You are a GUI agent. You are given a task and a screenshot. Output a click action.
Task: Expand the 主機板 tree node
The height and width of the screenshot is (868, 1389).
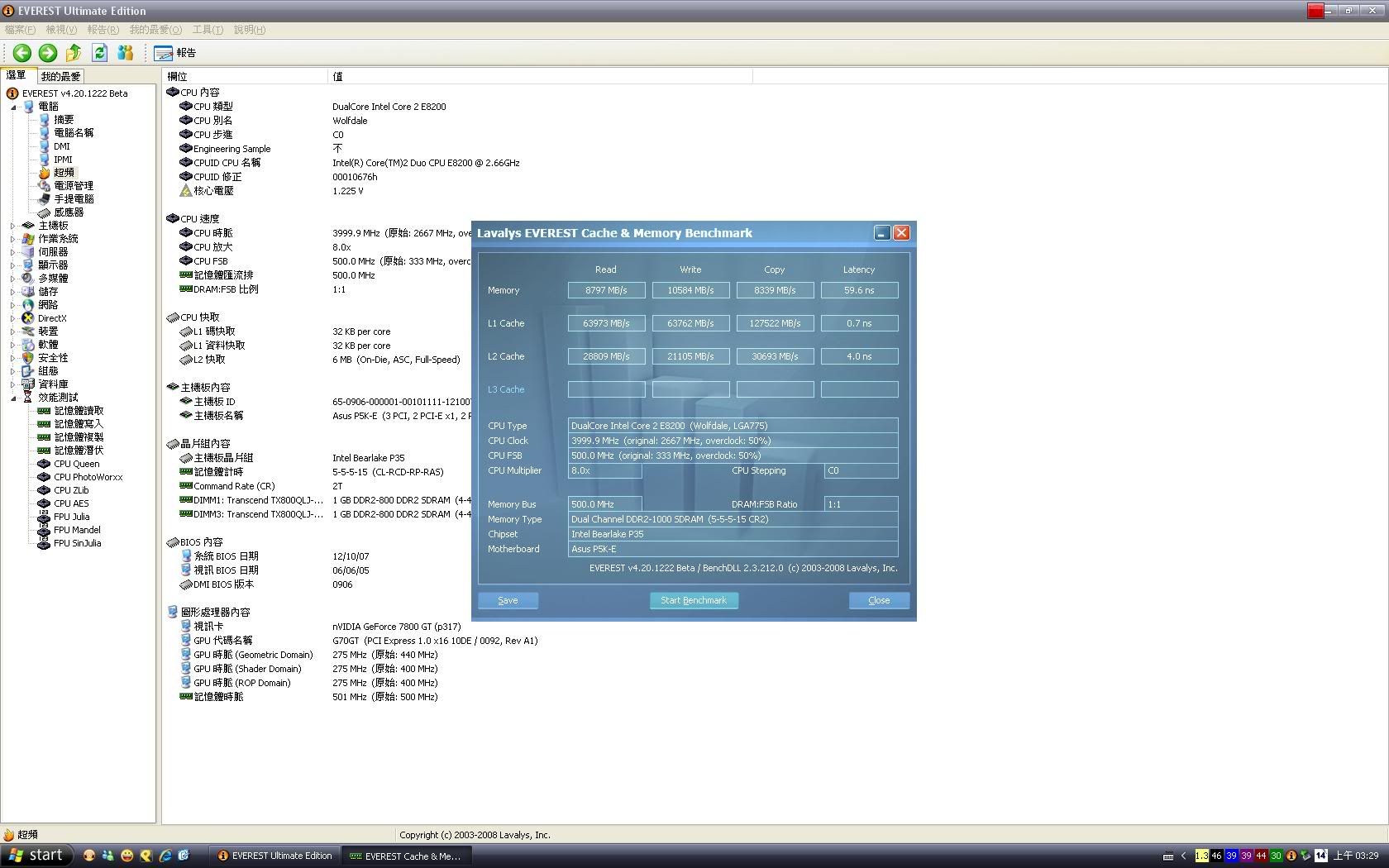13,226
